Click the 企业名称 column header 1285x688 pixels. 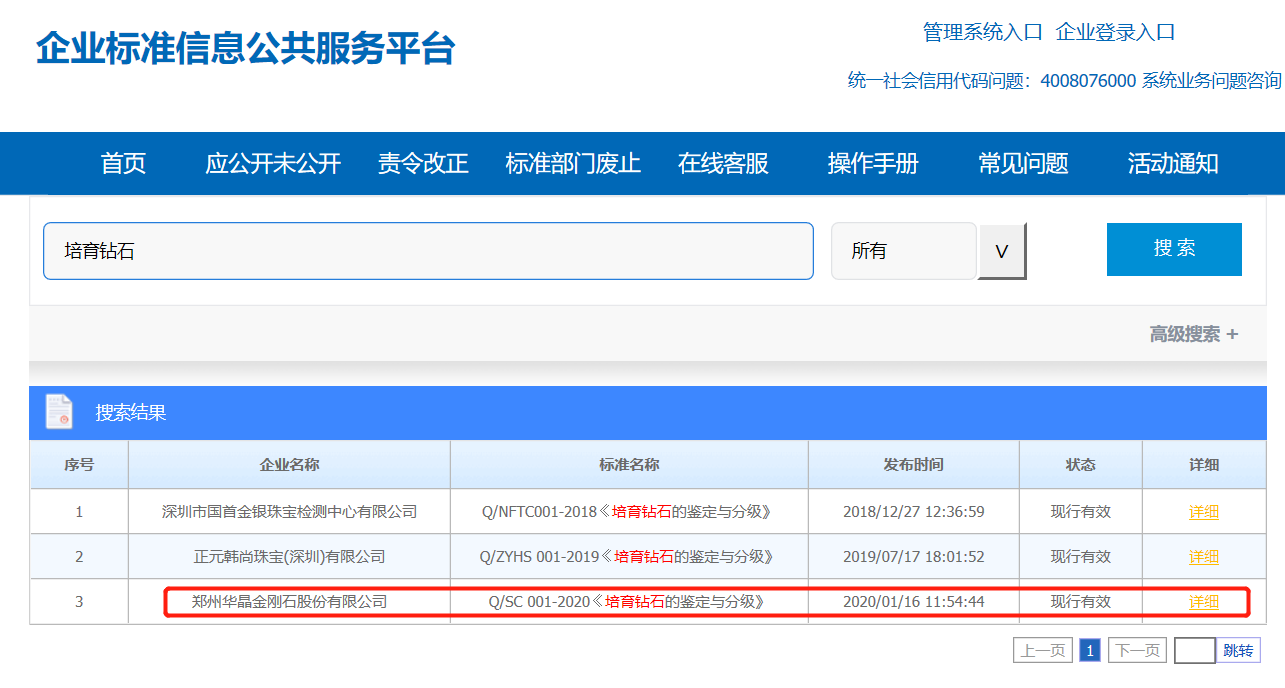(289, 464)
